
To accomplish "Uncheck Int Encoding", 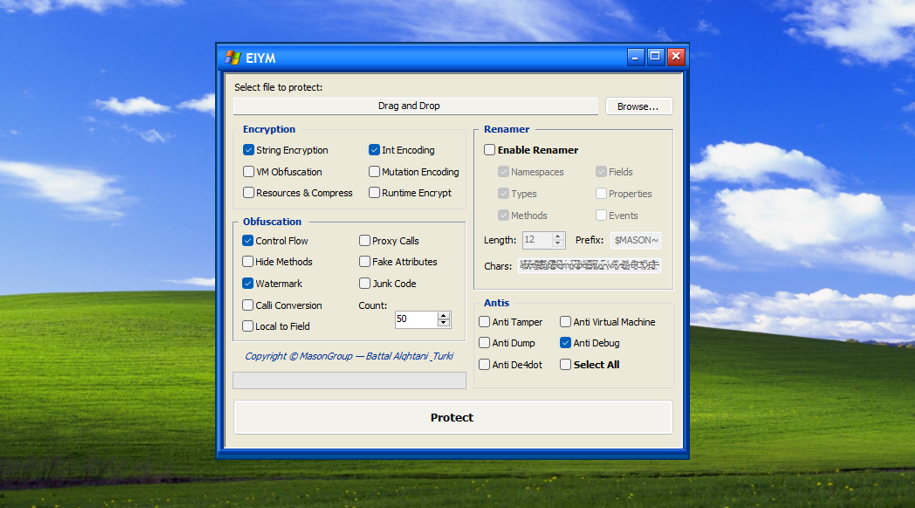I will 374,150.
